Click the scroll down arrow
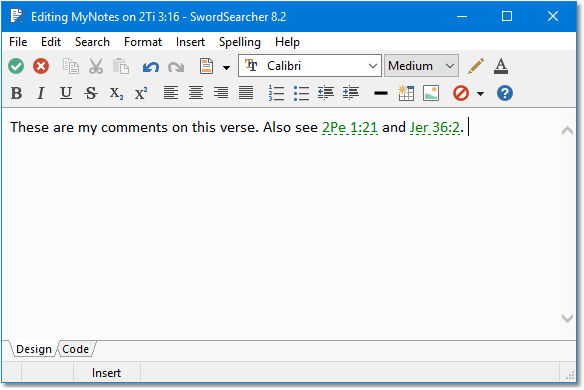 tap(567, 318)
